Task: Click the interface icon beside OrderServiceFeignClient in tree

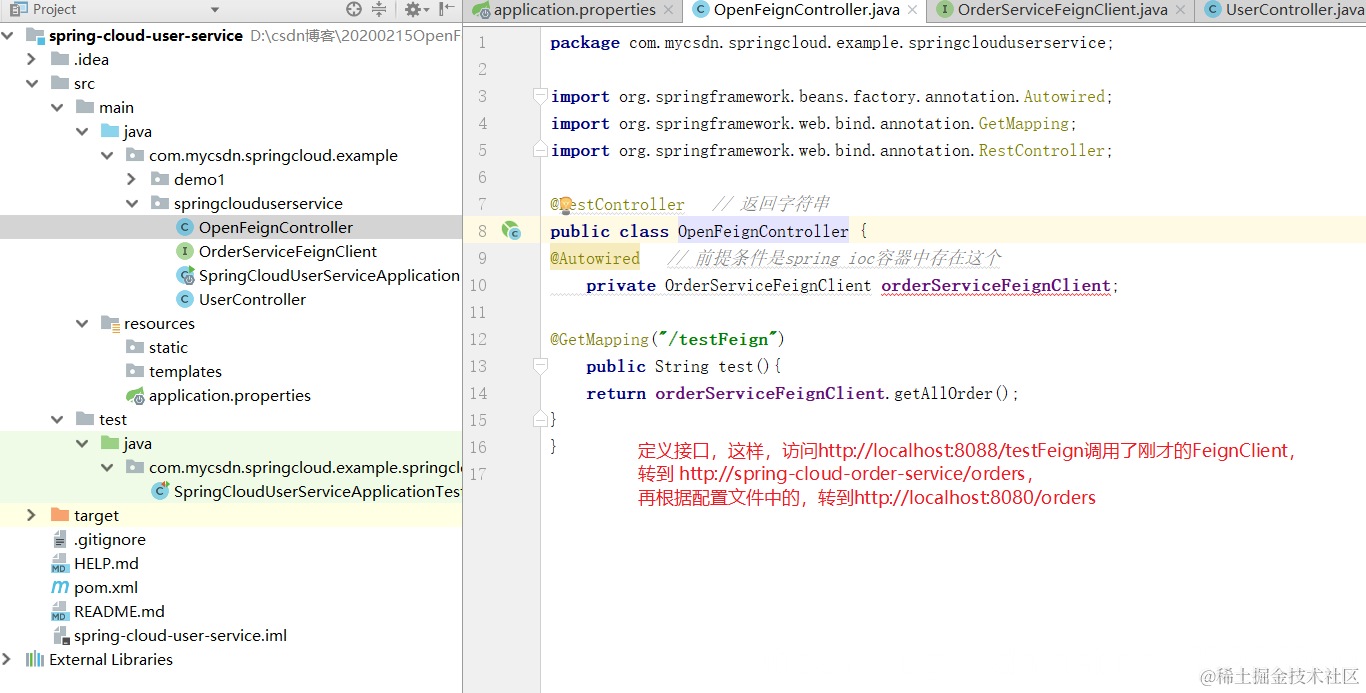Action: (185, 252)
